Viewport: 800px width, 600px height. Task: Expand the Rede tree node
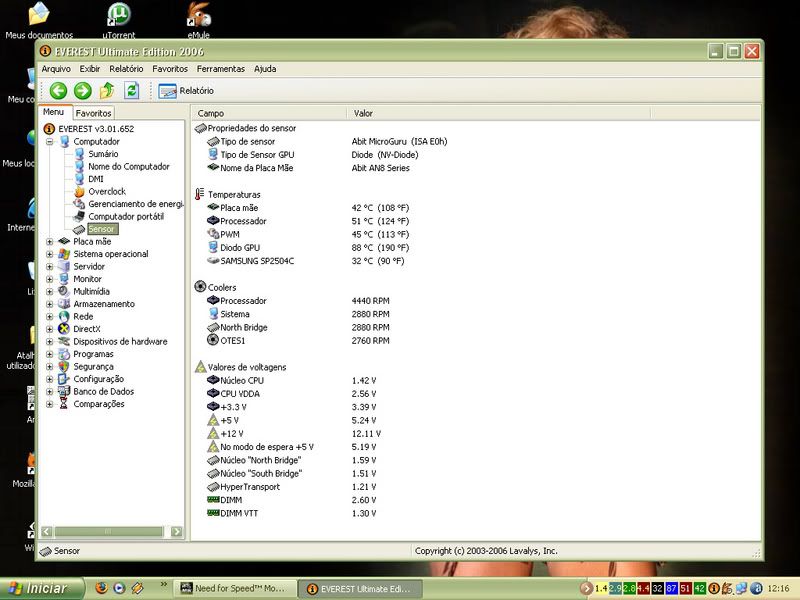click(x=49, y=316)
